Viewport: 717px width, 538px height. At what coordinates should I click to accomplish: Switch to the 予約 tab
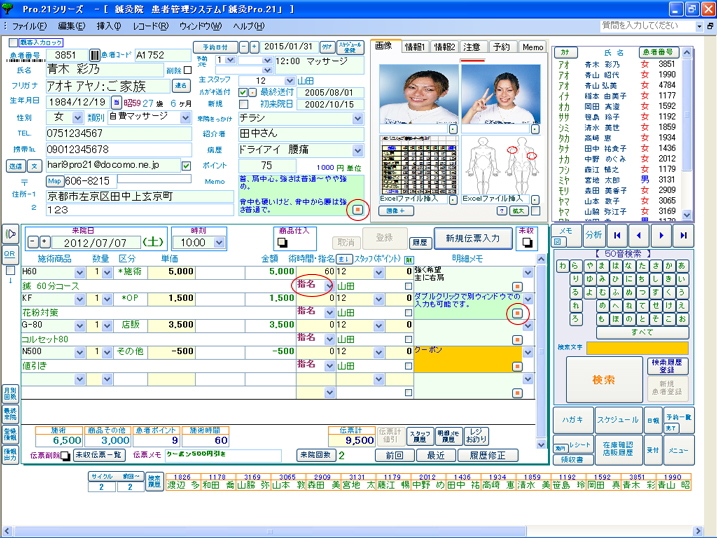(502, 47)
